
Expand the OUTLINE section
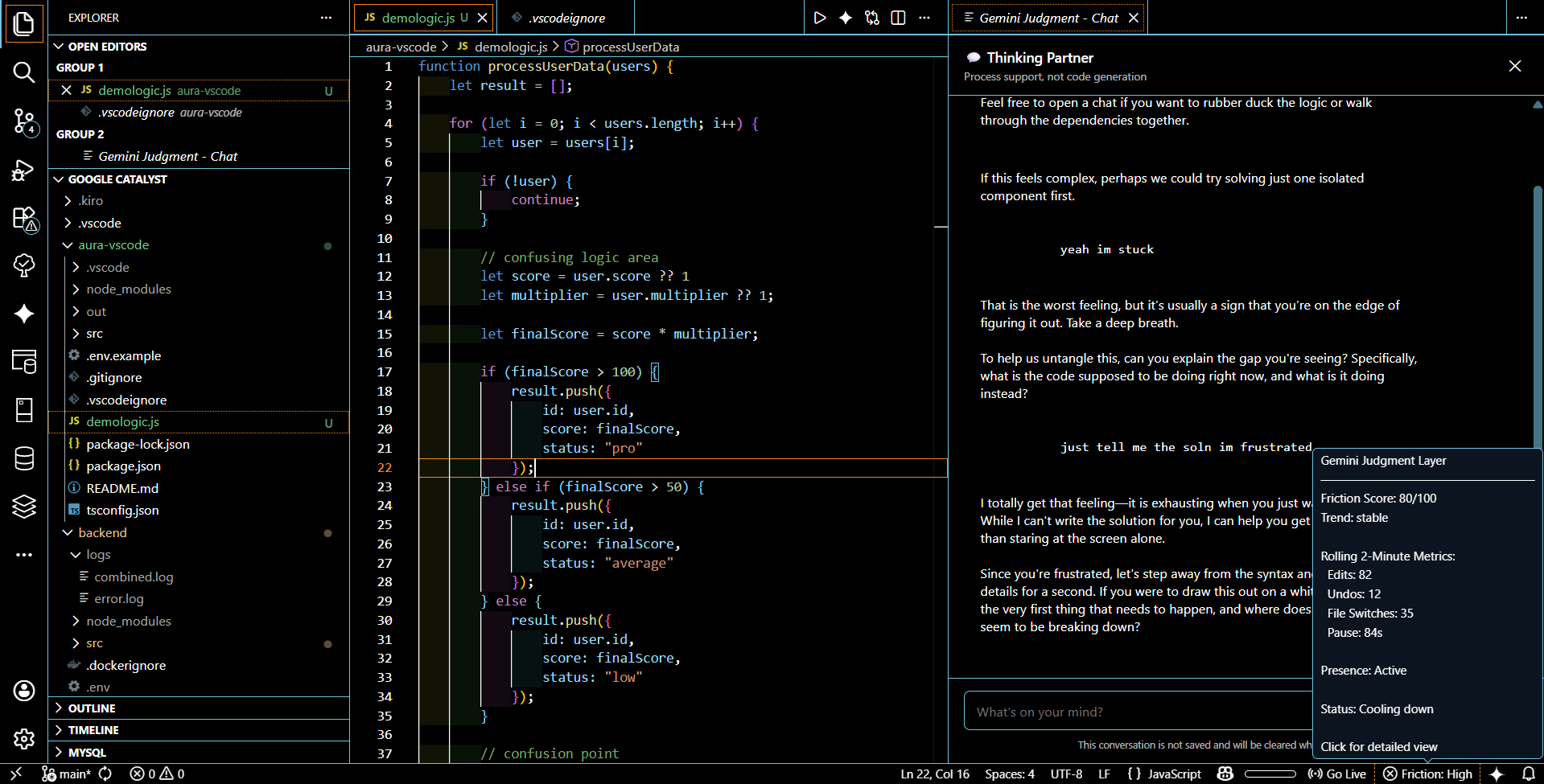[92, 708]
